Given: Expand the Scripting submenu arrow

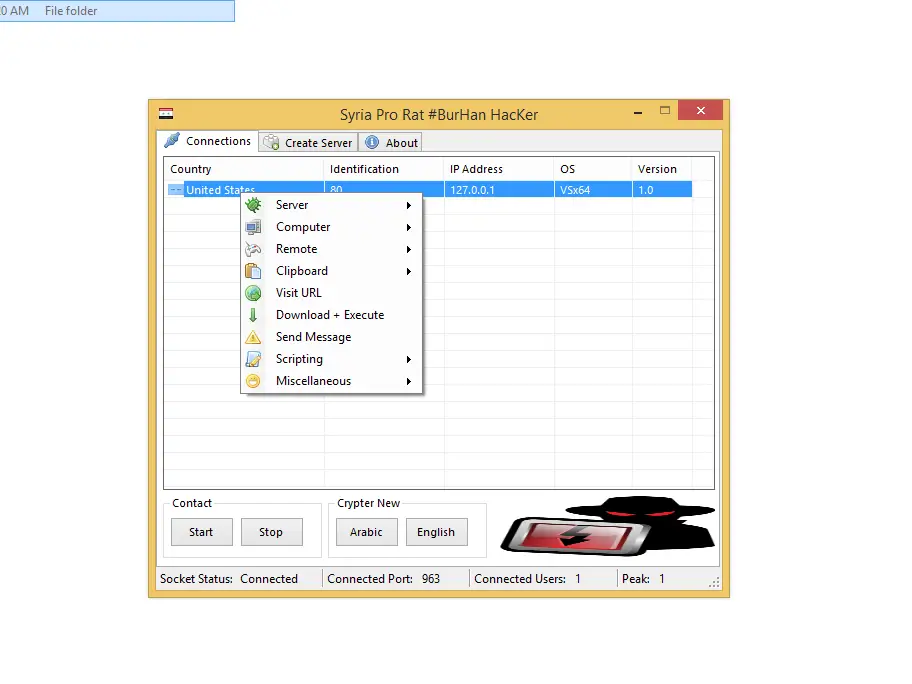Looking at the screenshot, I should 409,360.
